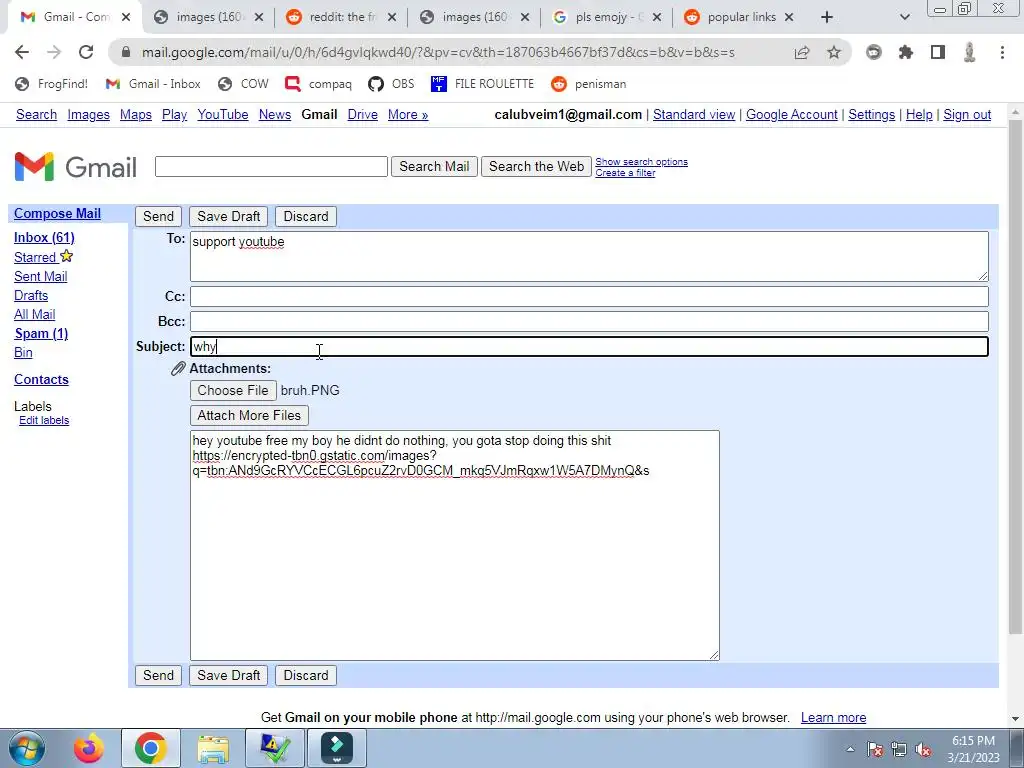The height and width of the screenshot is (768, 1024).
Task: Open Chrome three-dot menu
Action: pos(1002,52)
